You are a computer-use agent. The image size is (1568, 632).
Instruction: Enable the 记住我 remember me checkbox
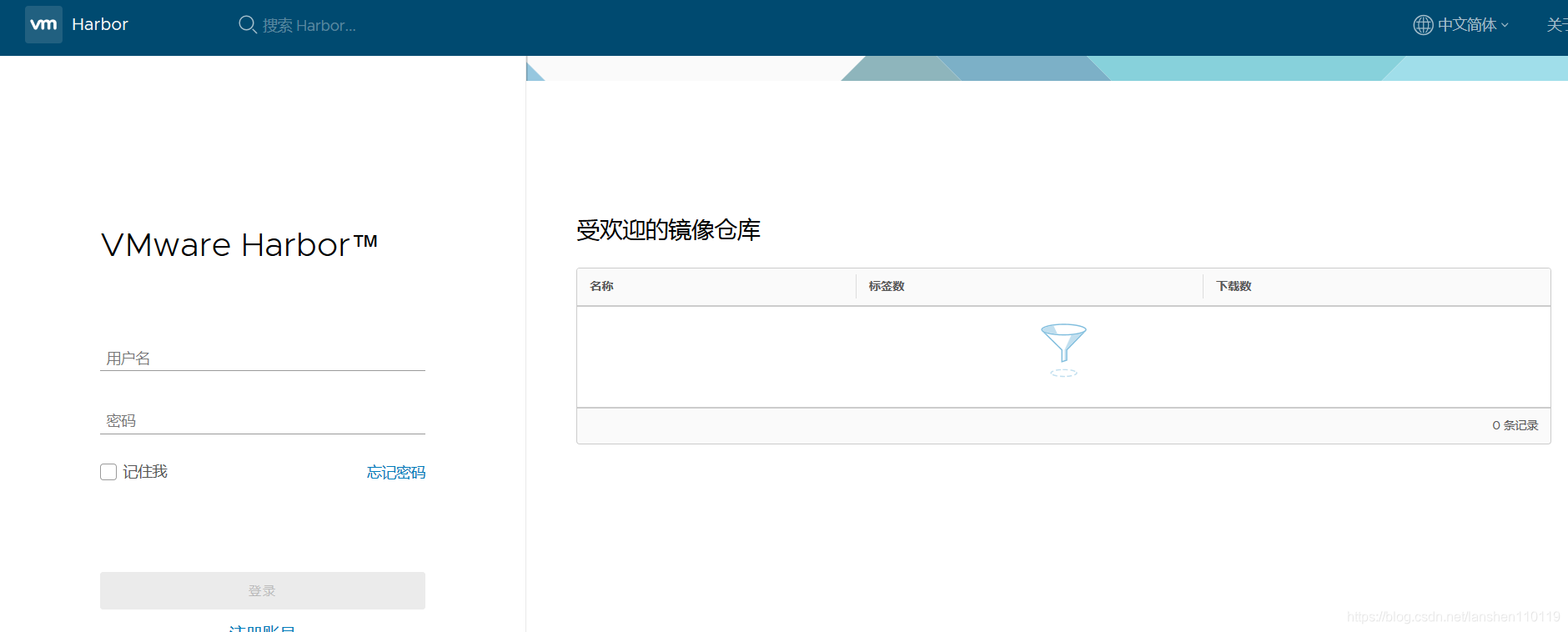(108, 472)
